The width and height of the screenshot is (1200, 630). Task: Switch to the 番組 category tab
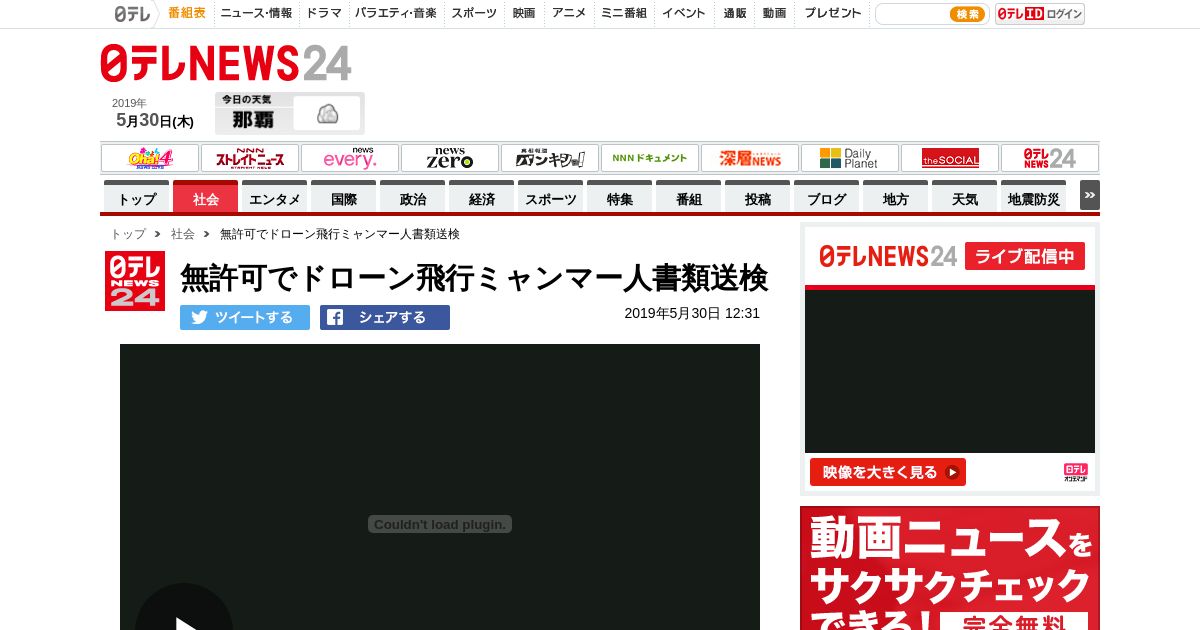click(689, 198)
